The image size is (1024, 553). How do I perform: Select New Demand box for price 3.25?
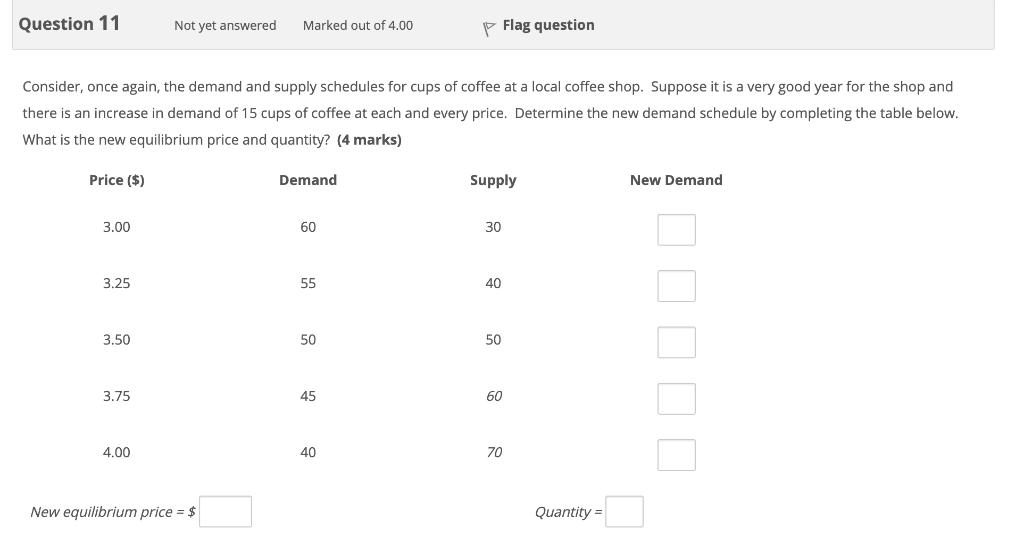[676, 286]
